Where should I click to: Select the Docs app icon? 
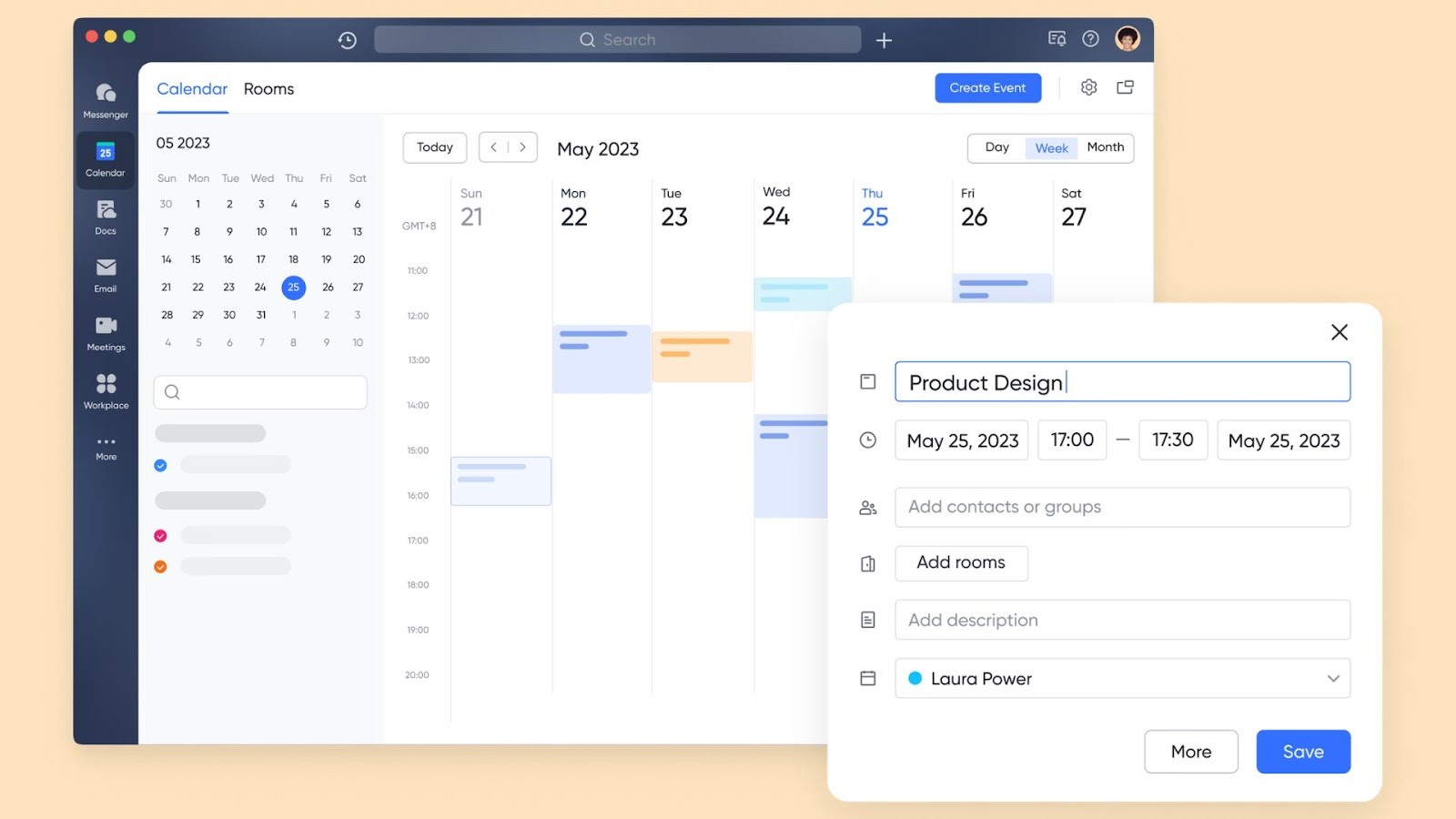(105, 217)
